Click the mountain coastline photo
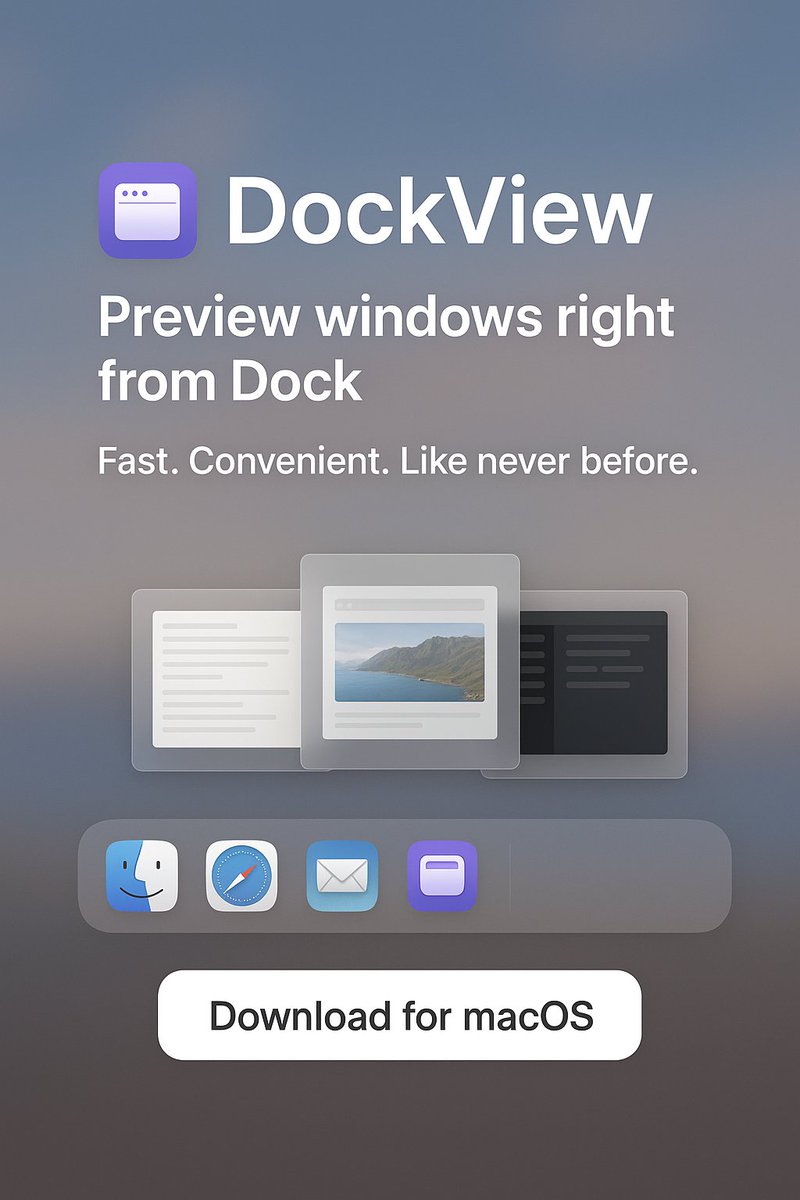This screenshot has height=1200, width=800. click(x=410, y=660)
